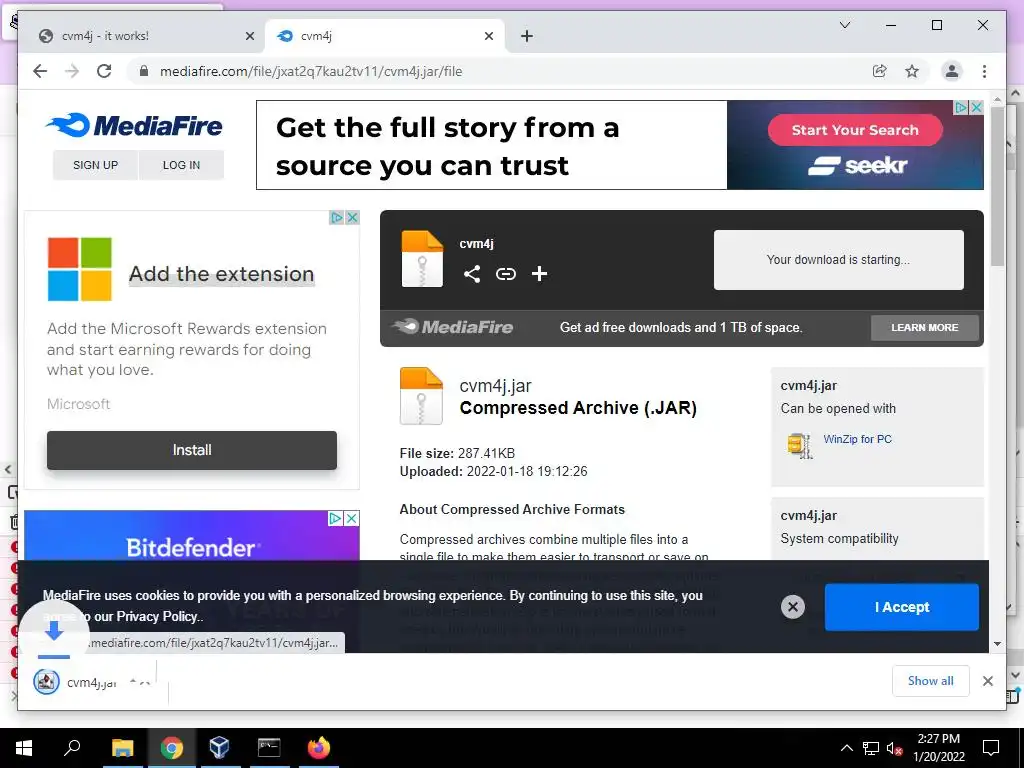Open notification center icon
The image size is (1024, 768).
[991, 748]
